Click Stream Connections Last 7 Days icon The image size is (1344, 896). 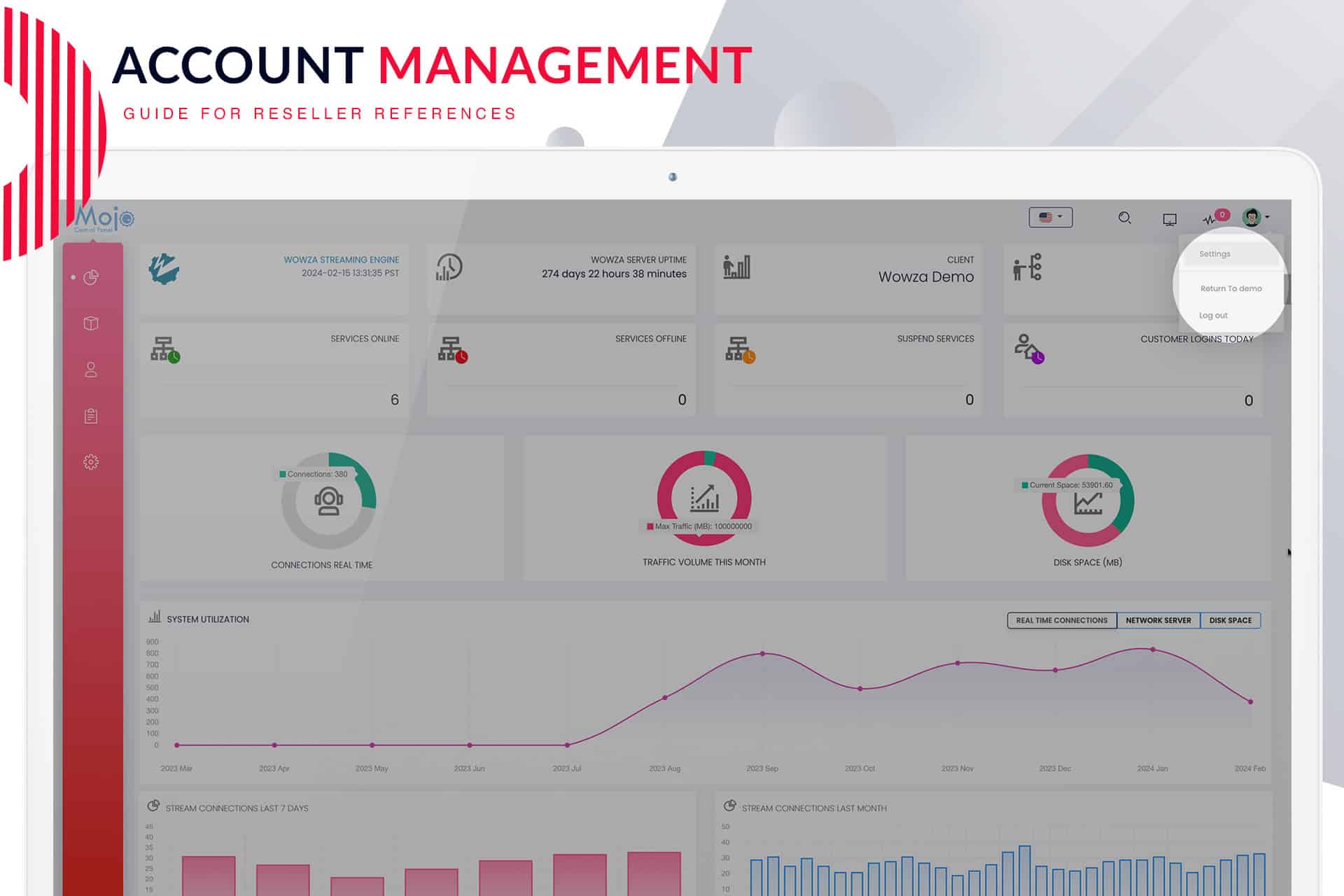(x=153, y=806)
